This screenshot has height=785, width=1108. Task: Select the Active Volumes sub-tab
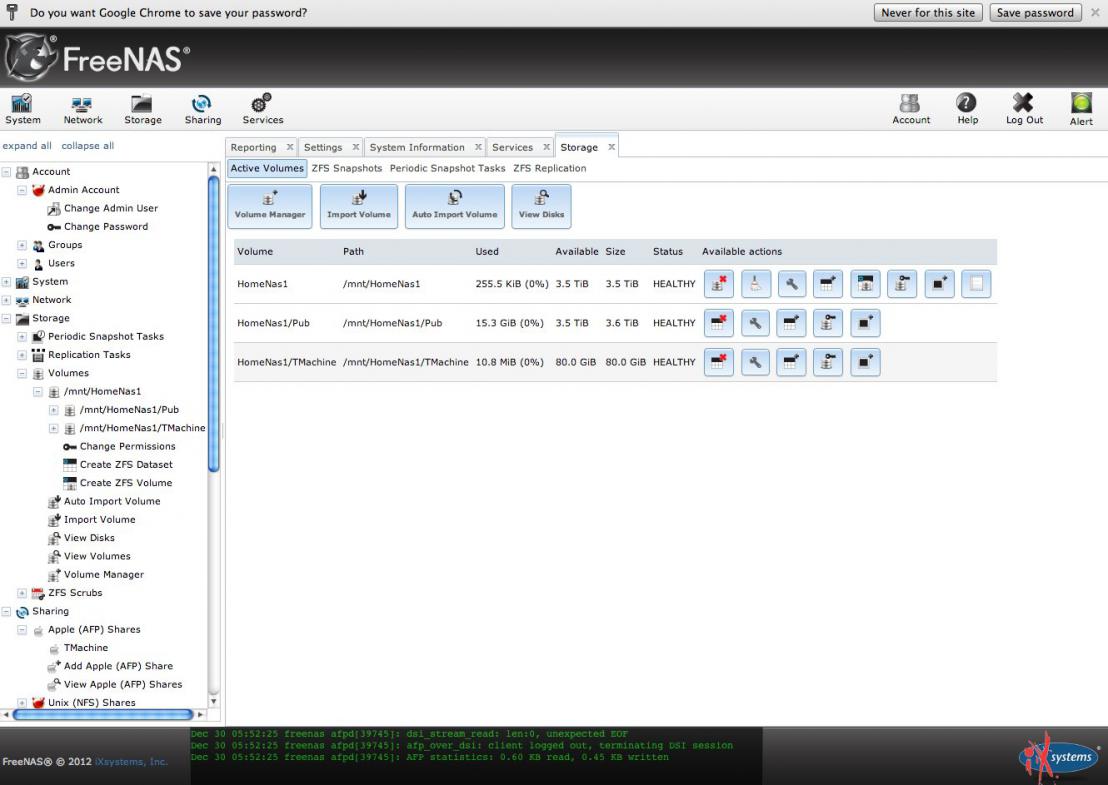tap(267, 168)
